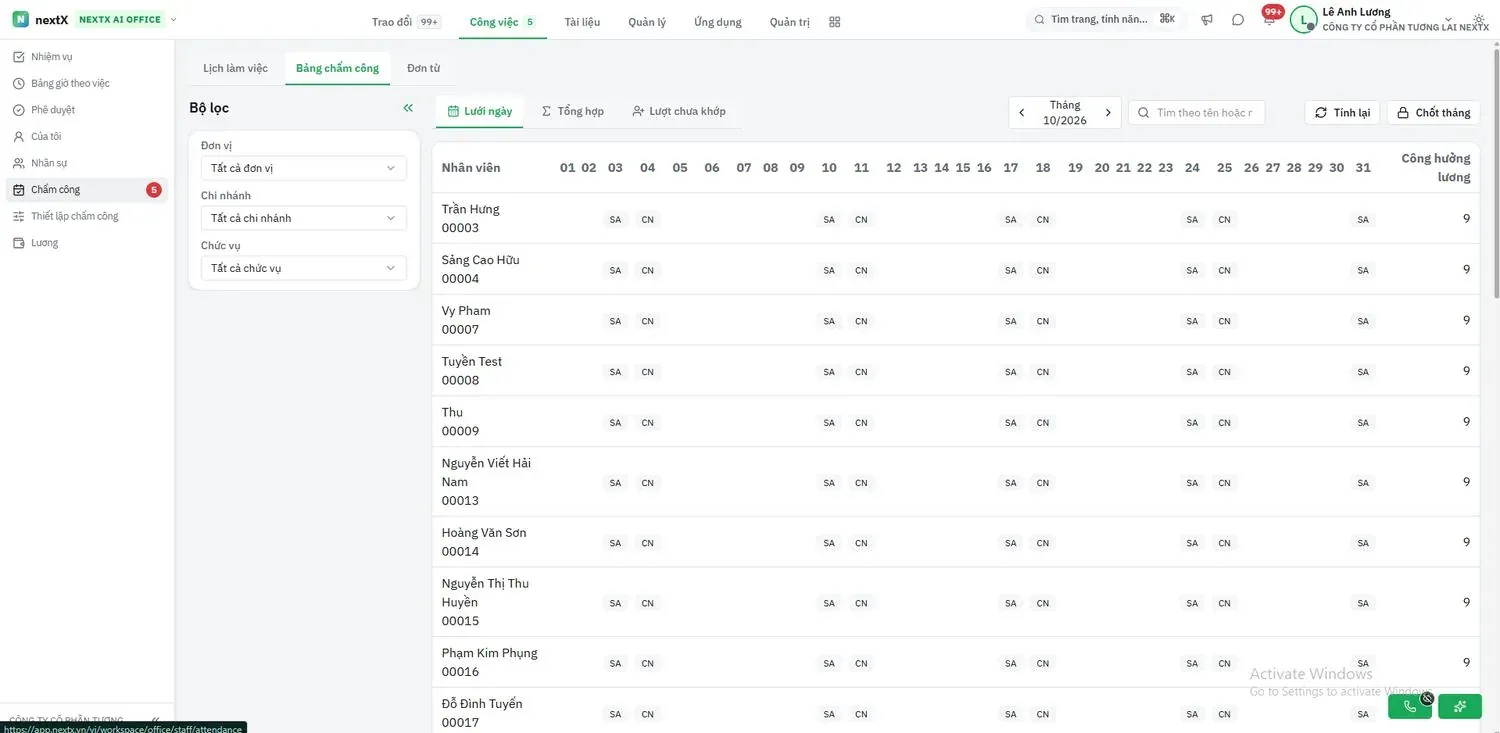Switch to the Lượt chưa khớp tab

679,111
